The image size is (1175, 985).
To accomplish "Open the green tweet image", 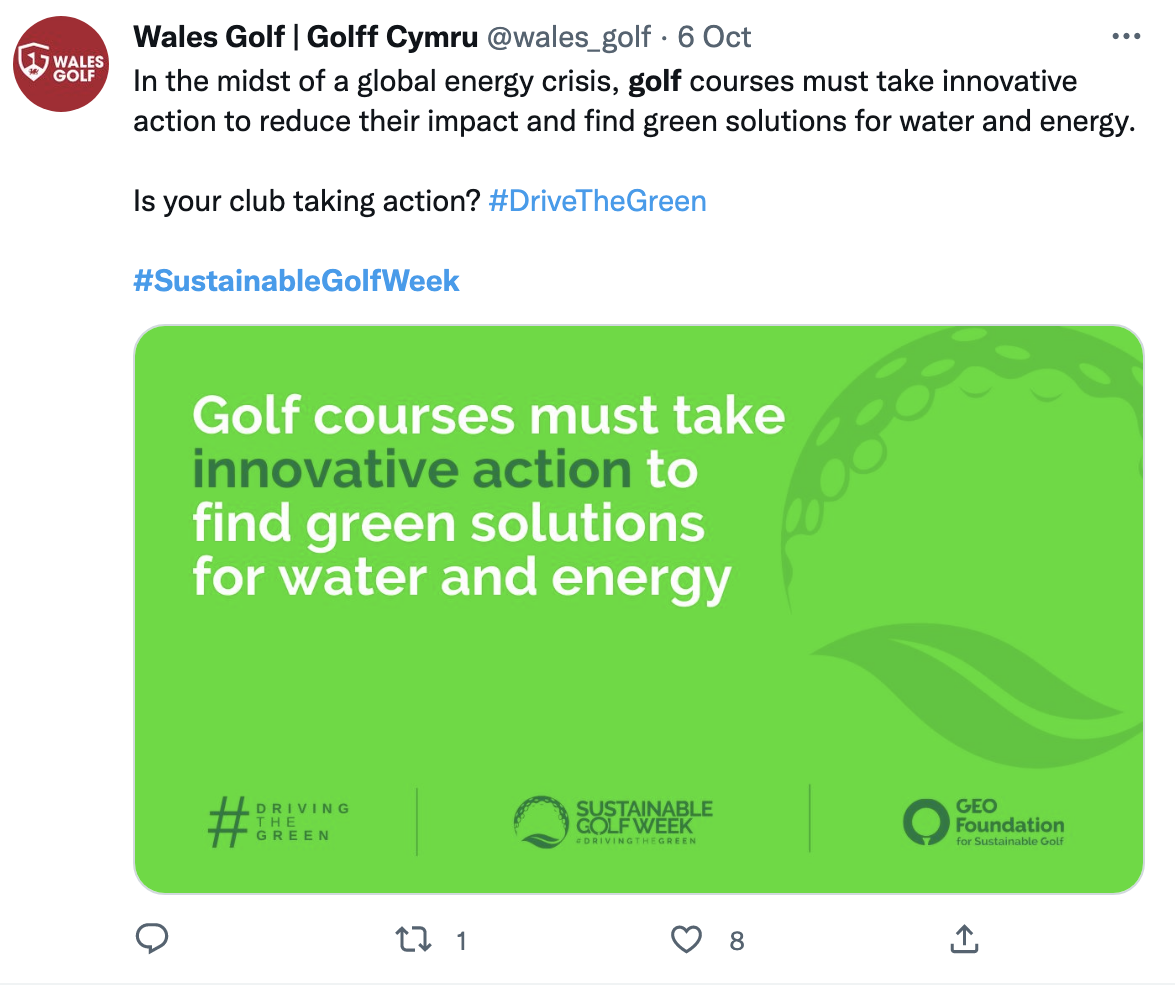I will pos(638,609).
